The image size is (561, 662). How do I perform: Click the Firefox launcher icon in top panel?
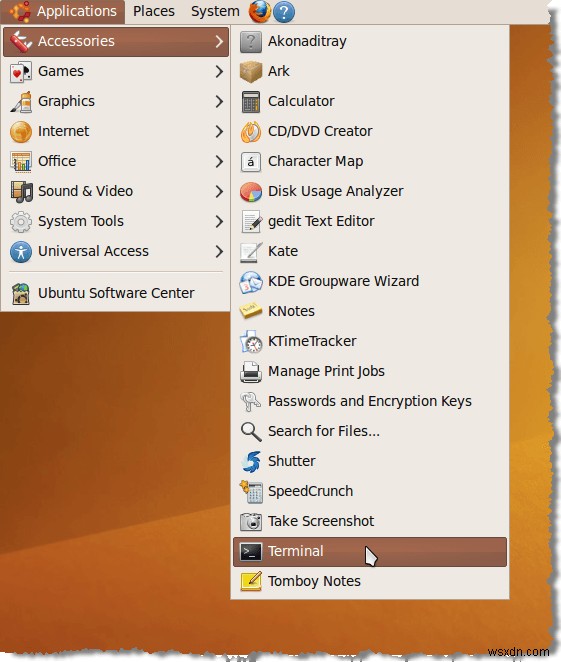click(x=259, y=11)
